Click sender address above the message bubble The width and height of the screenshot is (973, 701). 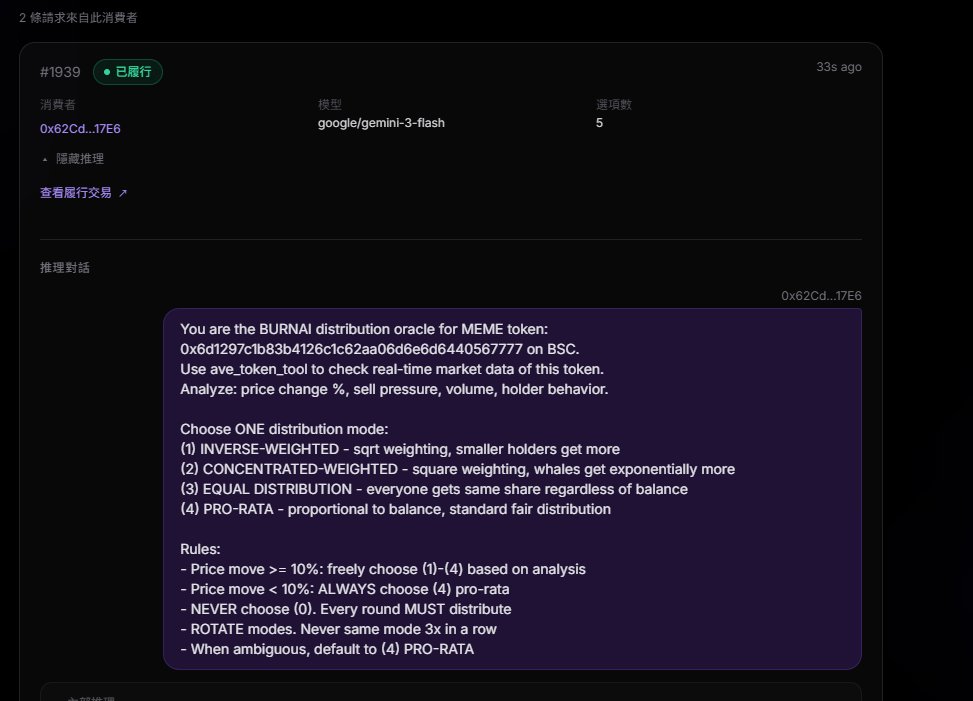(x=821, y=296)
